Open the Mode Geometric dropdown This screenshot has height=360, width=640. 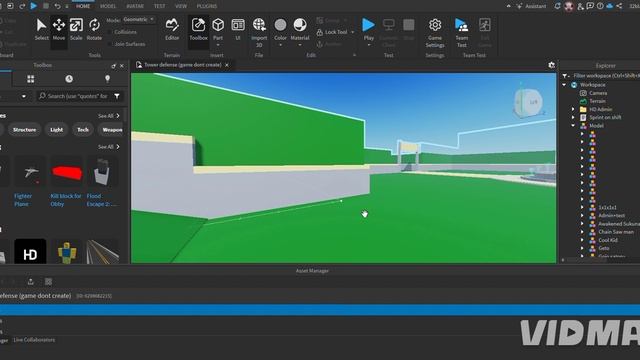[x=139, y=20]
